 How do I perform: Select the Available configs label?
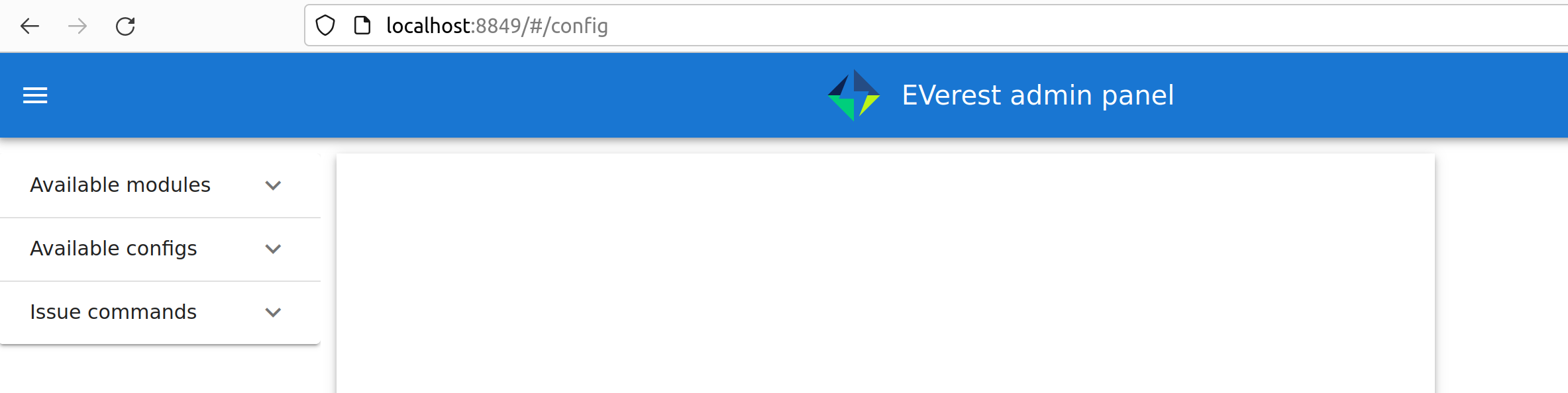point(113,249)
